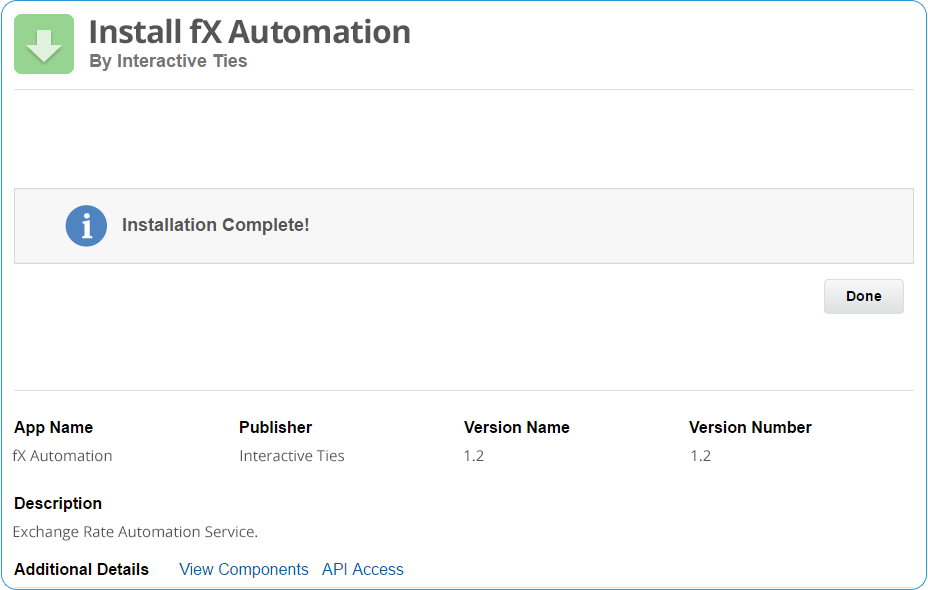Select the Version Number value 1.2
Viewport: 928px width, 590px height.
coord(701,456)
